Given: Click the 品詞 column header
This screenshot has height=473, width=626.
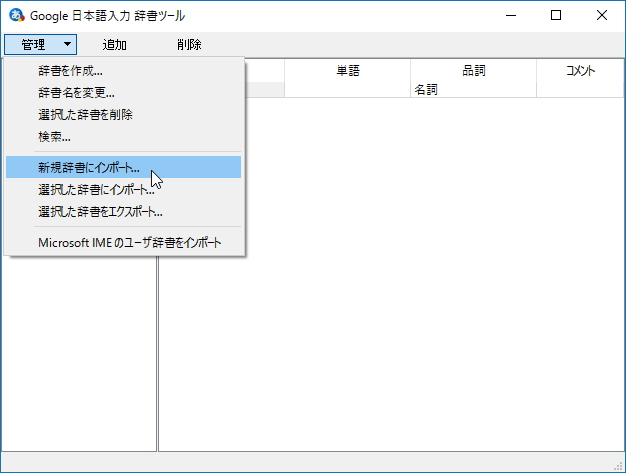Looking at the screenshot, I should pyautogui.click(x=473, y=71).
